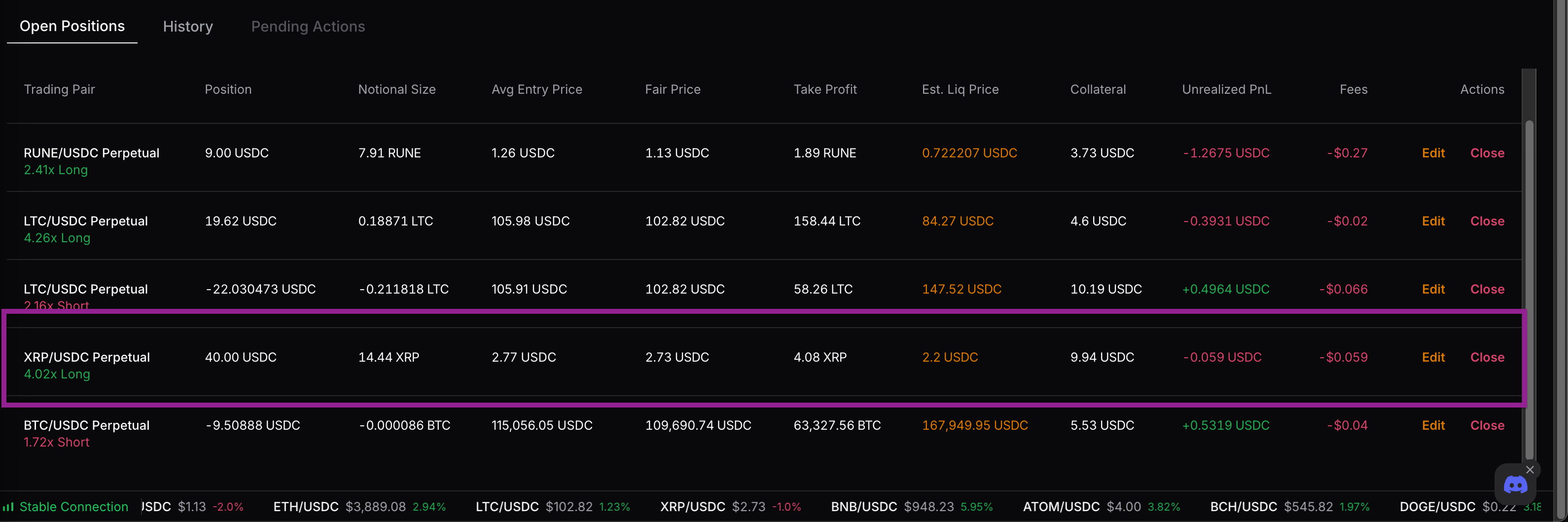This screenshot has height=522, width=1568.
Task: Close the XRP/USDC Perpetual position
Action: pyautogui.click(x=1487, y=358)
